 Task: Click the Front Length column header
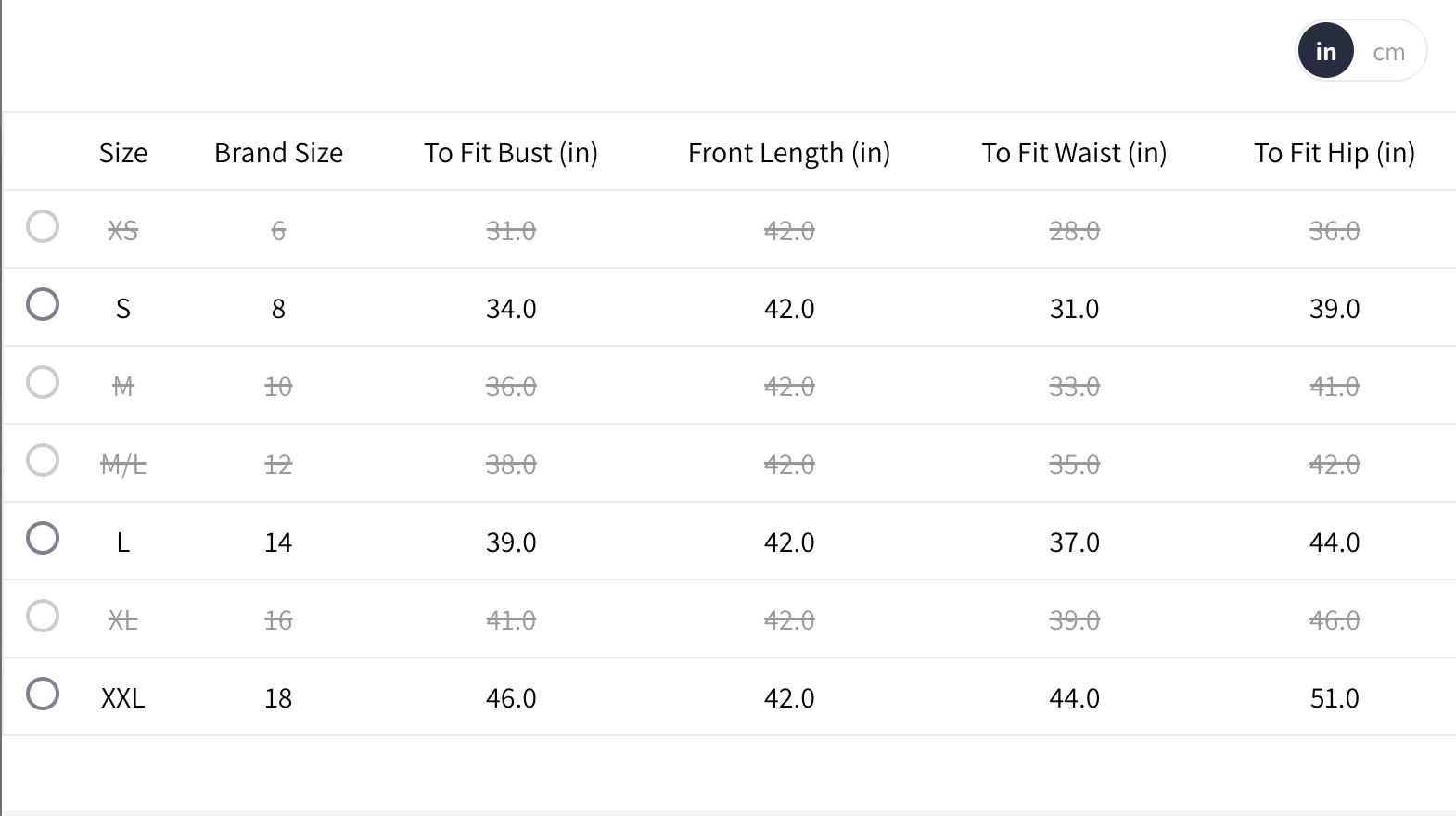(x=789, y=152)
